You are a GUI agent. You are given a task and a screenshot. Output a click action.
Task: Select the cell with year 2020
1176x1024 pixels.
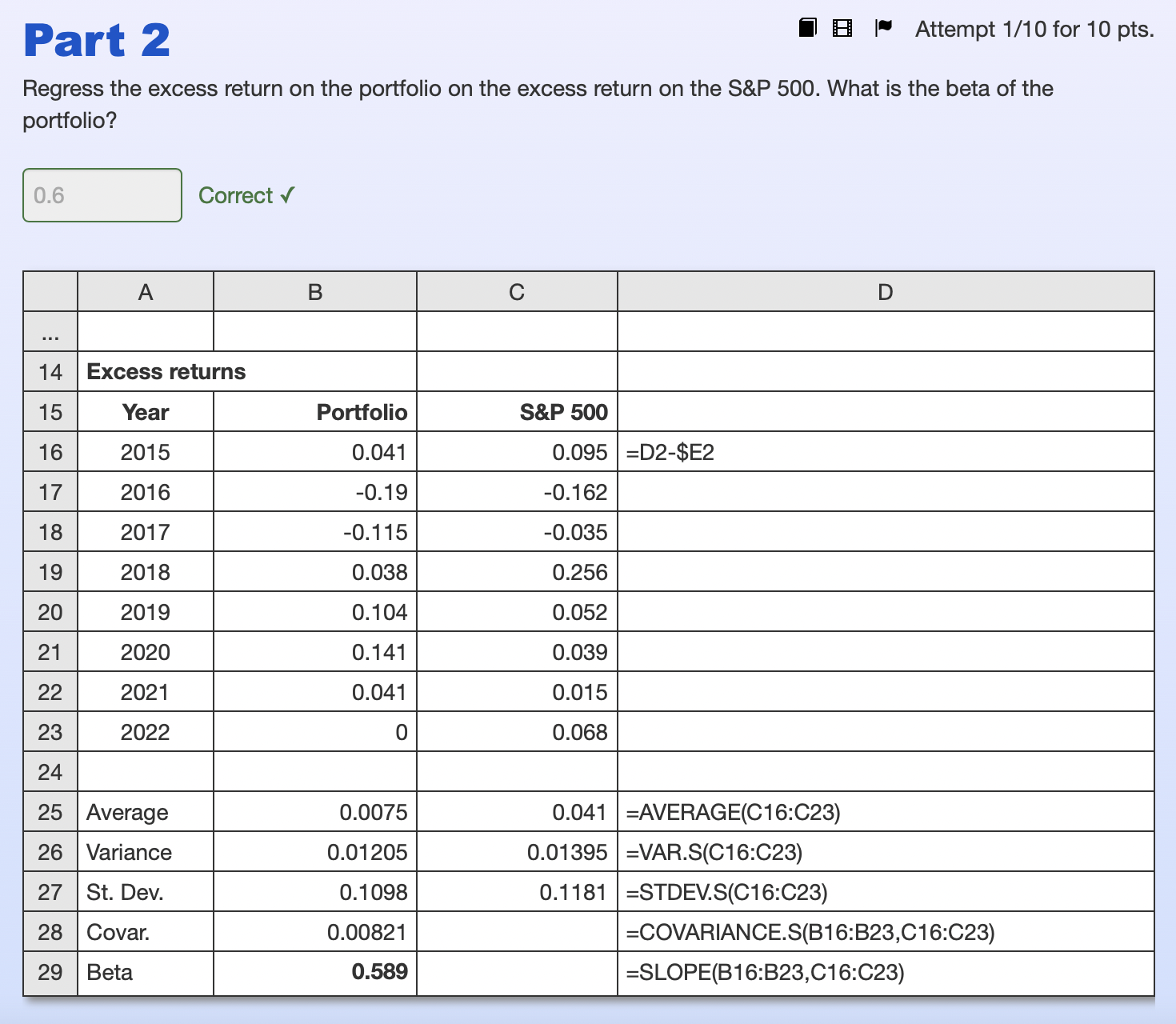146,652
